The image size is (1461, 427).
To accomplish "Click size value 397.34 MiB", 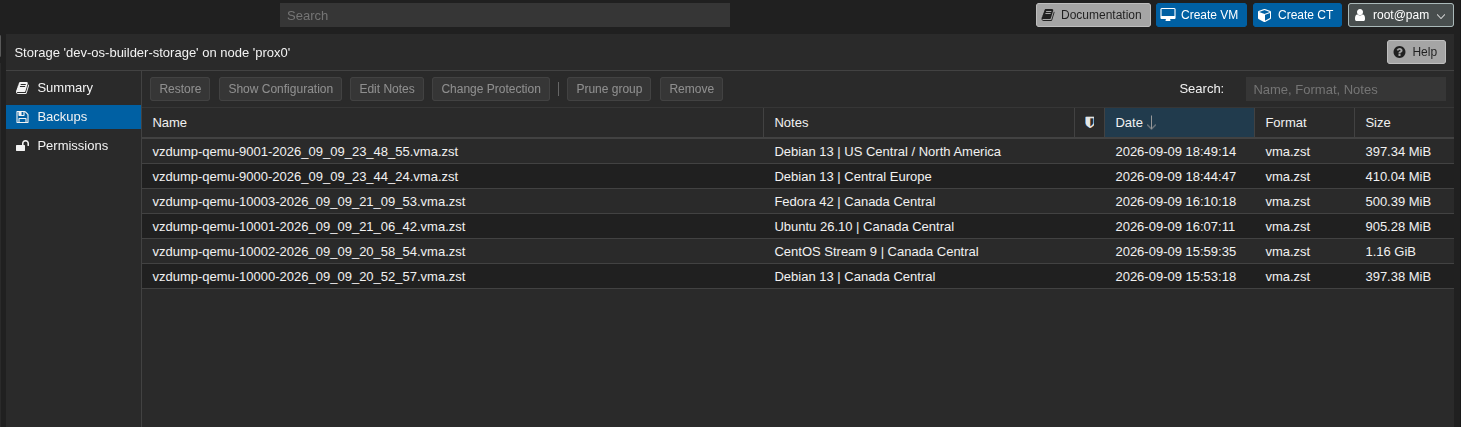I will click(1398, 152).
